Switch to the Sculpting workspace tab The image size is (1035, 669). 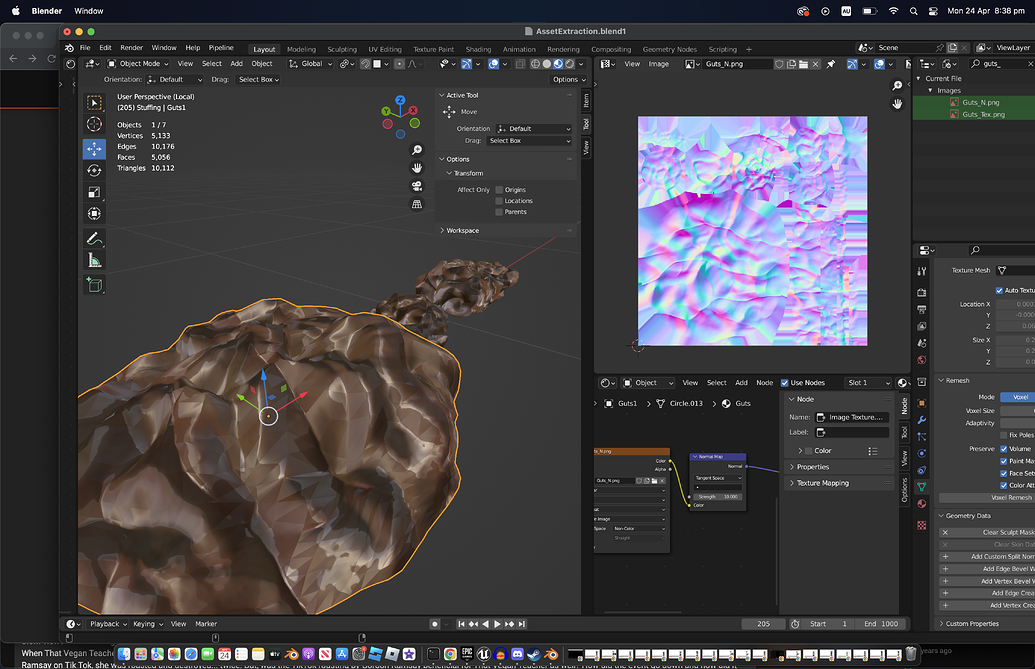tap(342, 49)
